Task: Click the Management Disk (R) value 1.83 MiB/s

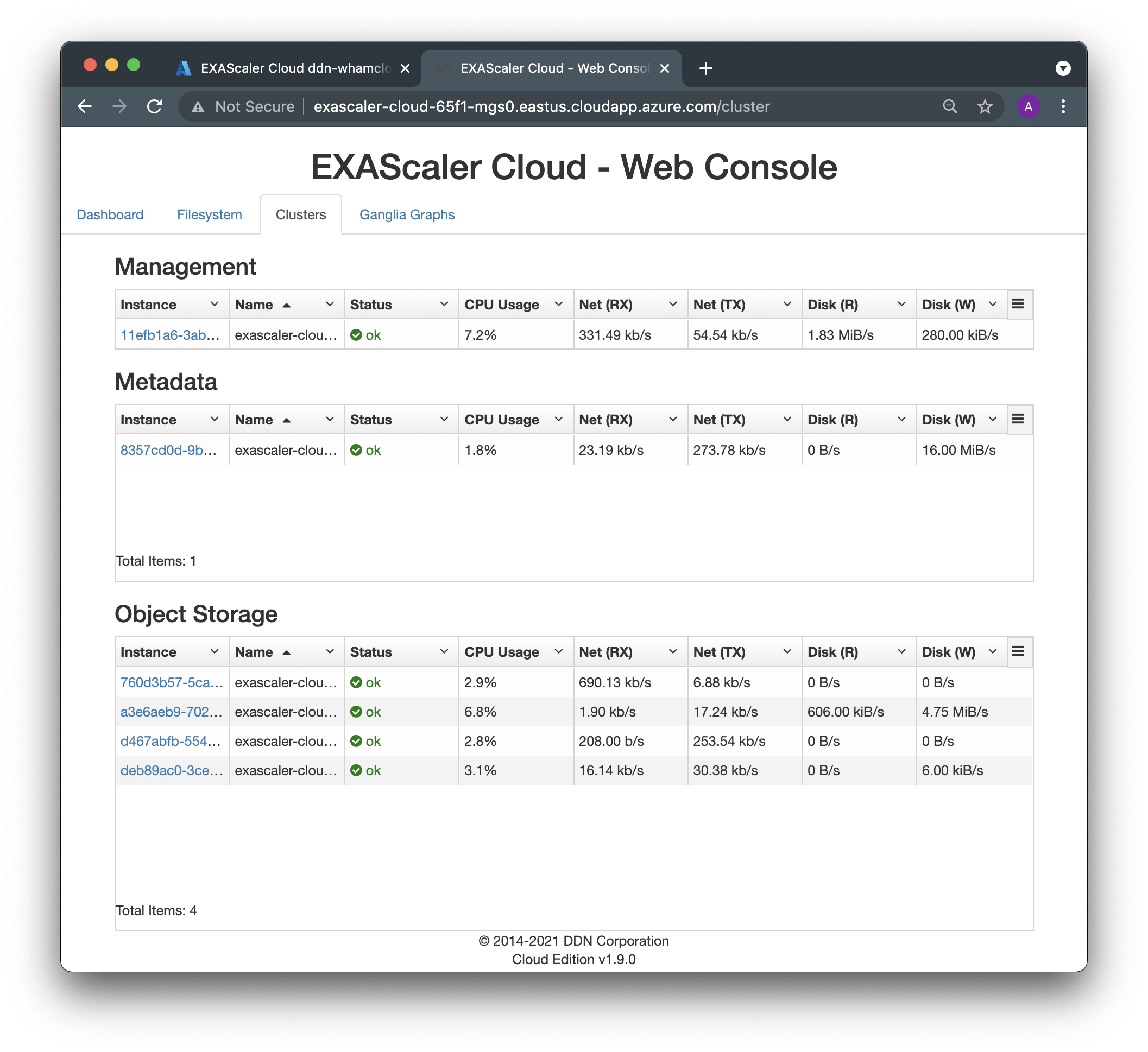Action: tap(840, 335)
